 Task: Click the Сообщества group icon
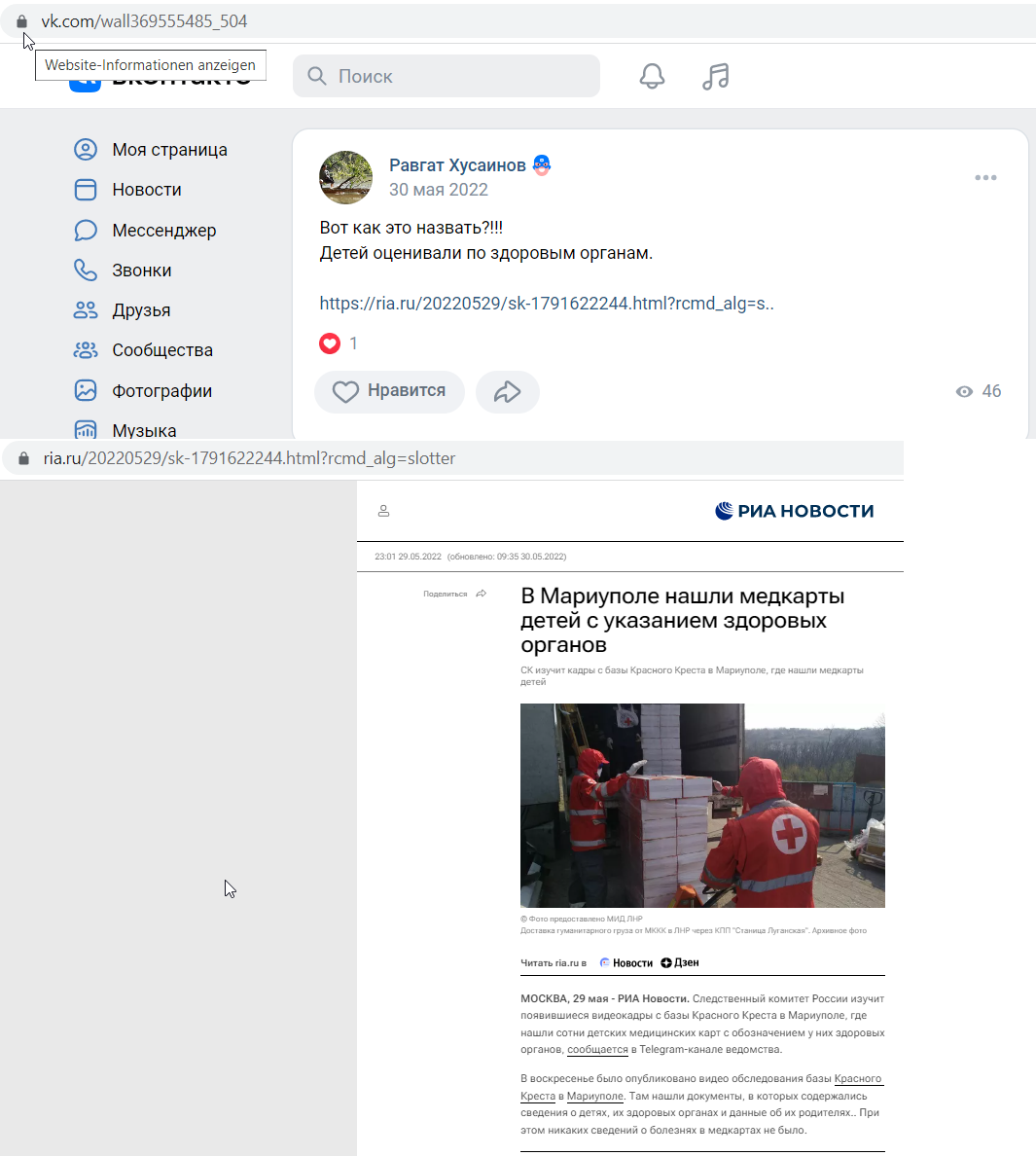(86, 350)
